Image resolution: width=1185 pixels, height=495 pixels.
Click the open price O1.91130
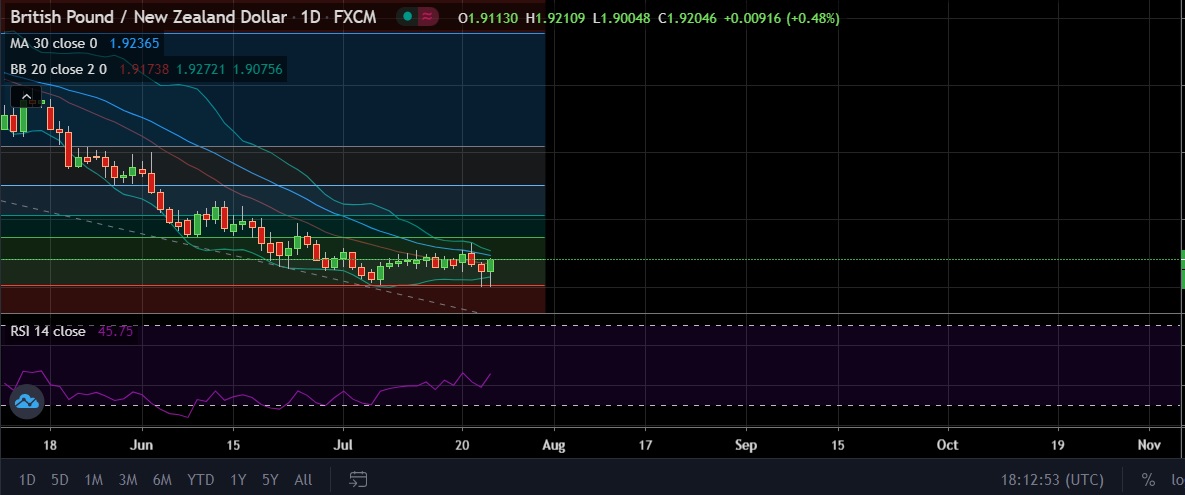tap(488, 17)
